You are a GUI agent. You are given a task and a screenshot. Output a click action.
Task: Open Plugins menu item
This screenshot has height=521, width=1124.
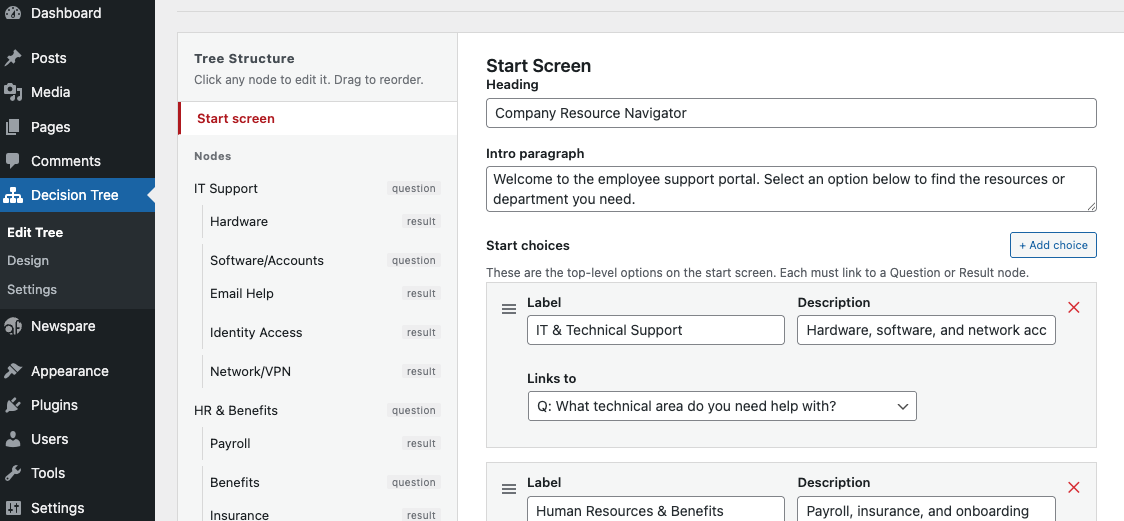77,405
